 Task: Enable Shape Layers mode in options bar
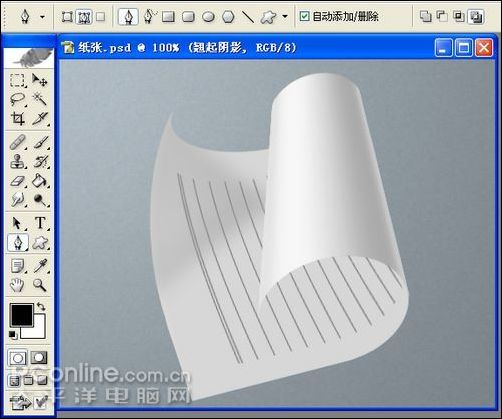tap(67, 17)
